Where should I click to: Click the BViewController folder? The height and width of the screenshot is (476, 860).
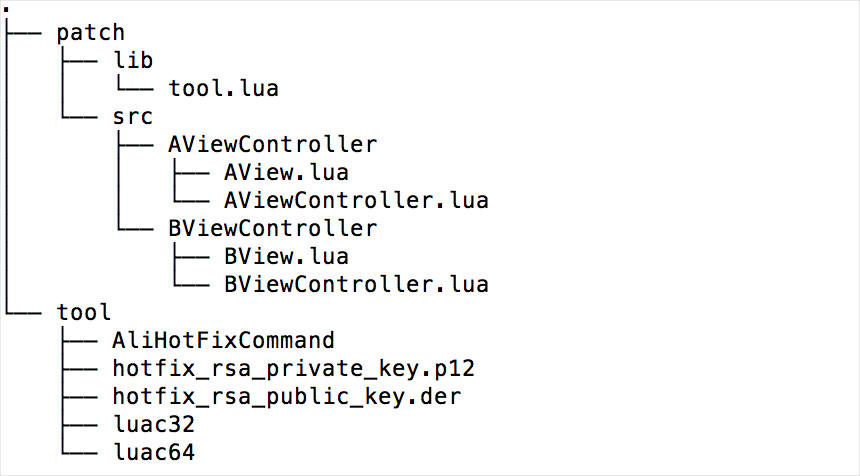pyautogui.click(x=273, y=228)
